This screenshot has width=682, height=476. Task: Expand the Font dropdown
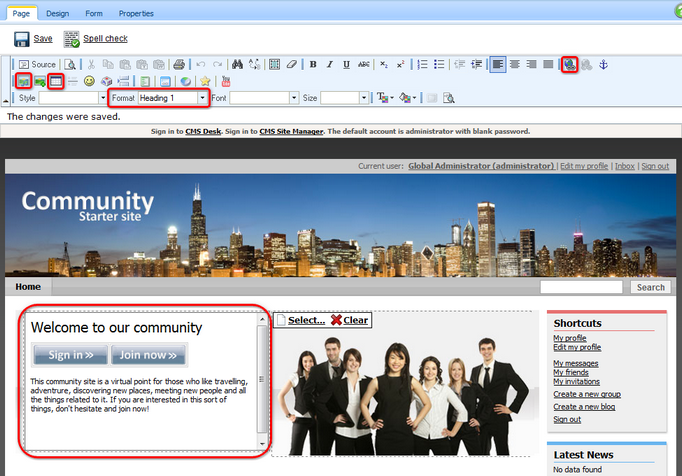pos(294,98)
